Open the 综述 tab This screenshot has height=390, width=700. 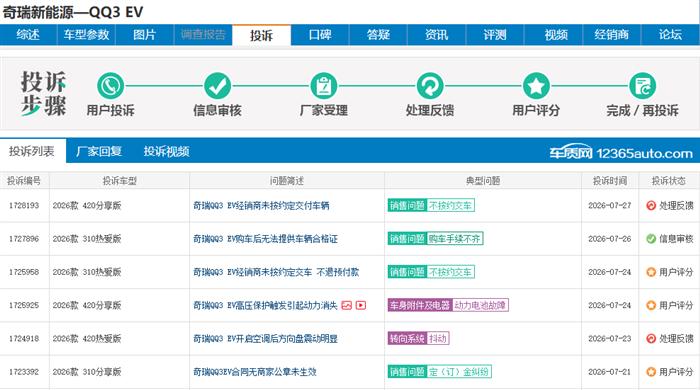click(28, 35)
